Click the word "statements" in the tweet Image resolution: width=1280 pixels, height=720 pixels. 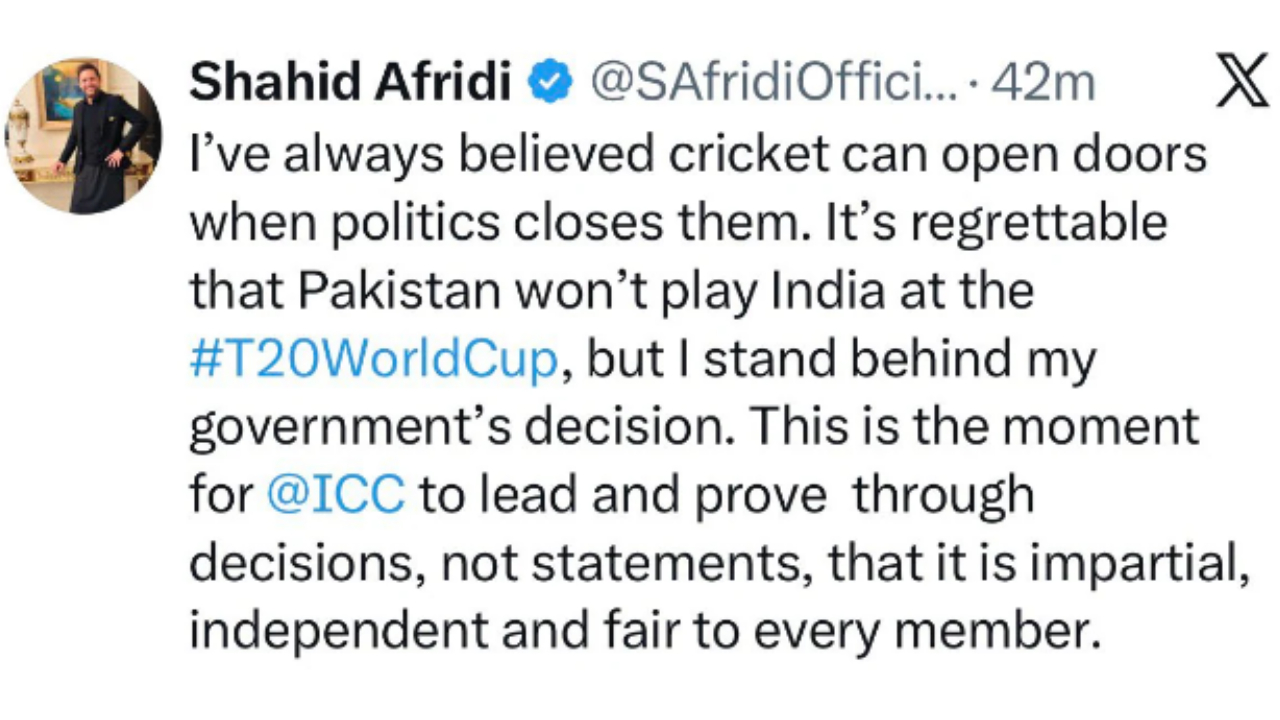(671, 563)
